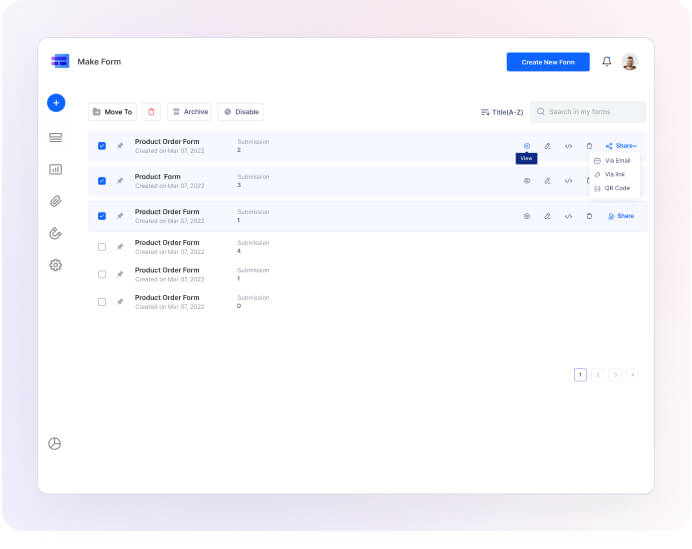Click the Search in my forms field
This screenshot has height=549, width=692.
click(593, 112)
